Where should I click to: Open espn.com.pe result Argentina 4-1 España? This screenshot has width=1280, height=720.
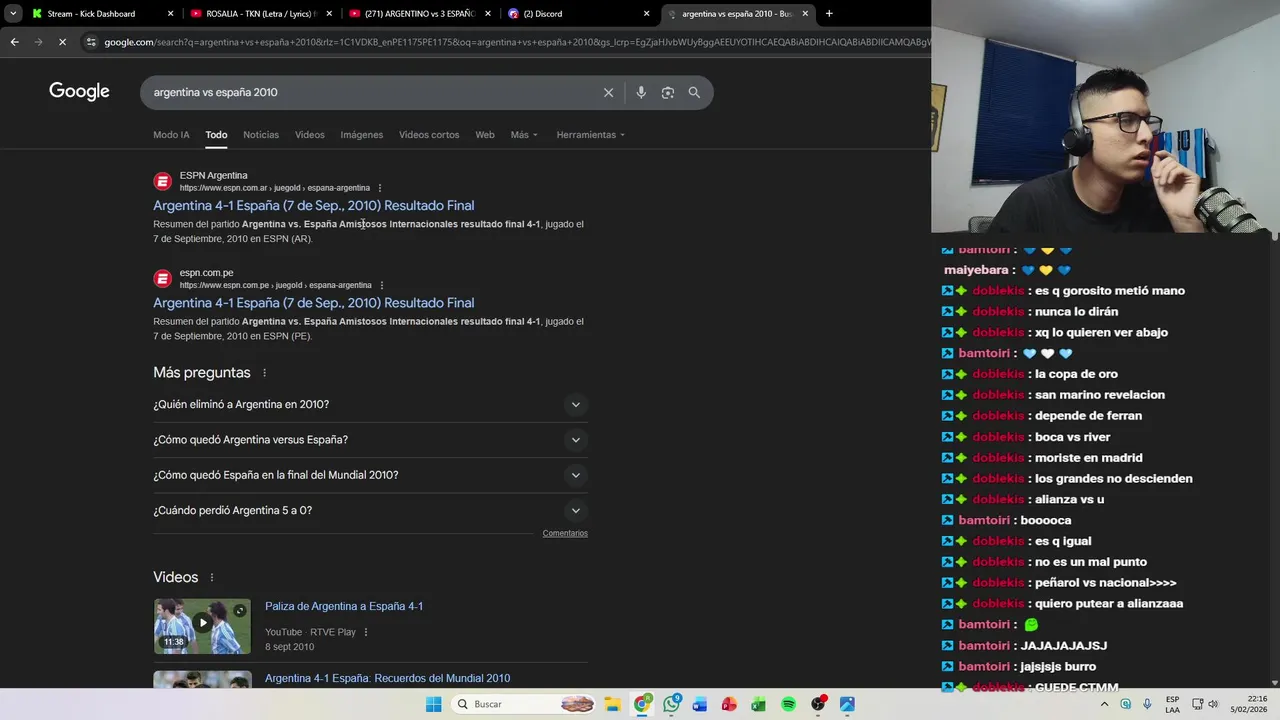pos(314,303)
